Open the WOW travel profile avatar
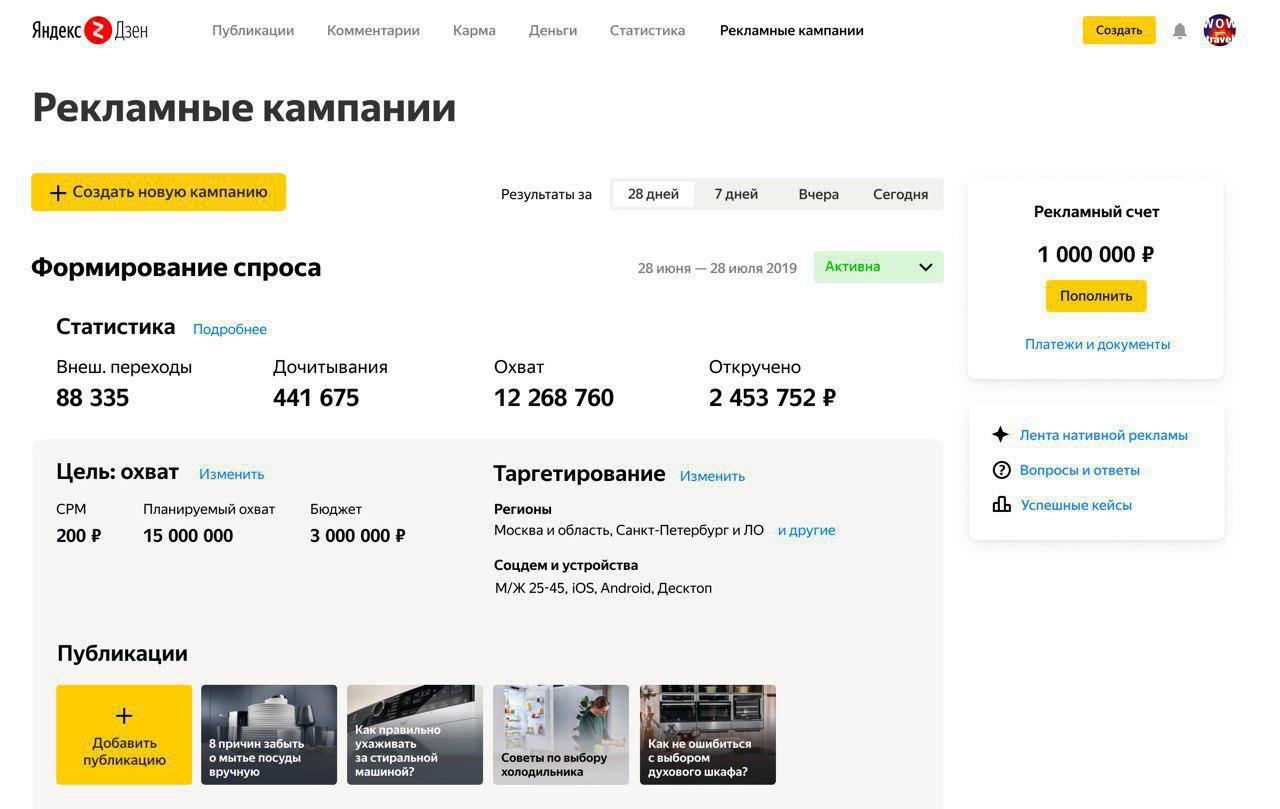The height and width of the screenshot is (809, 1280). [1219, 30]
